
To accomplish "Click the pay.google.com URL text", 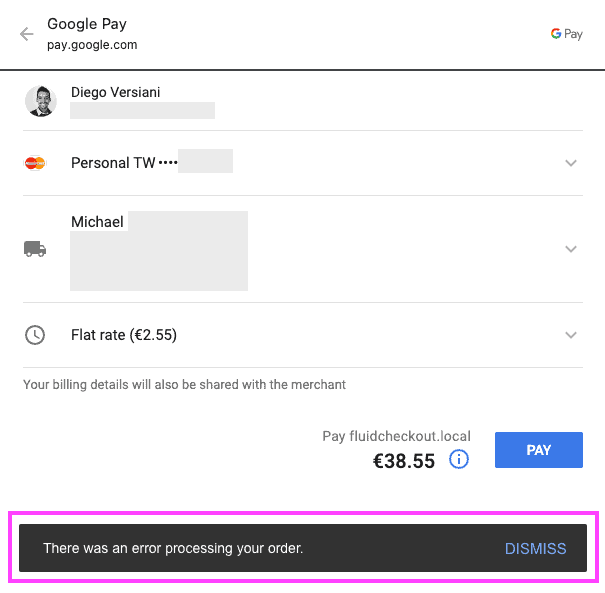I will [x=92, y=45].
